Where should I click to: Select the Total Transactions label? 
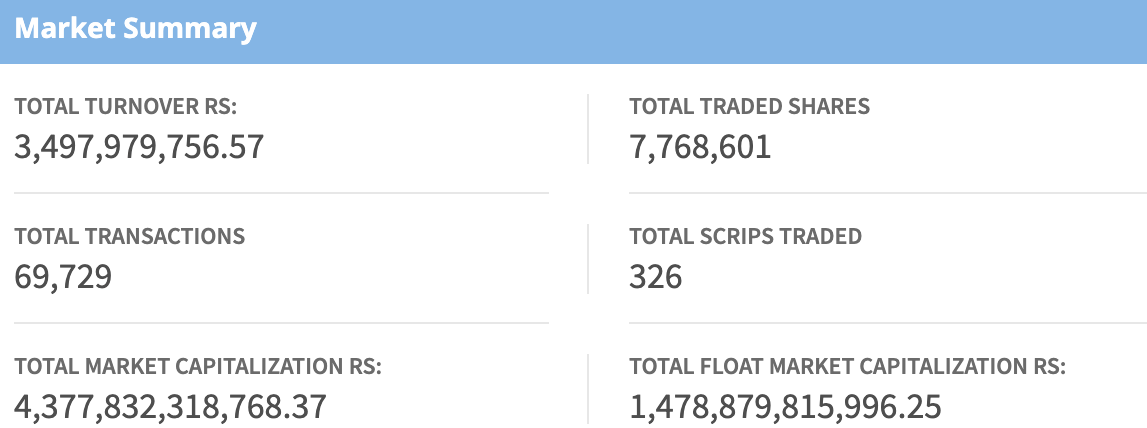[130, 236]
